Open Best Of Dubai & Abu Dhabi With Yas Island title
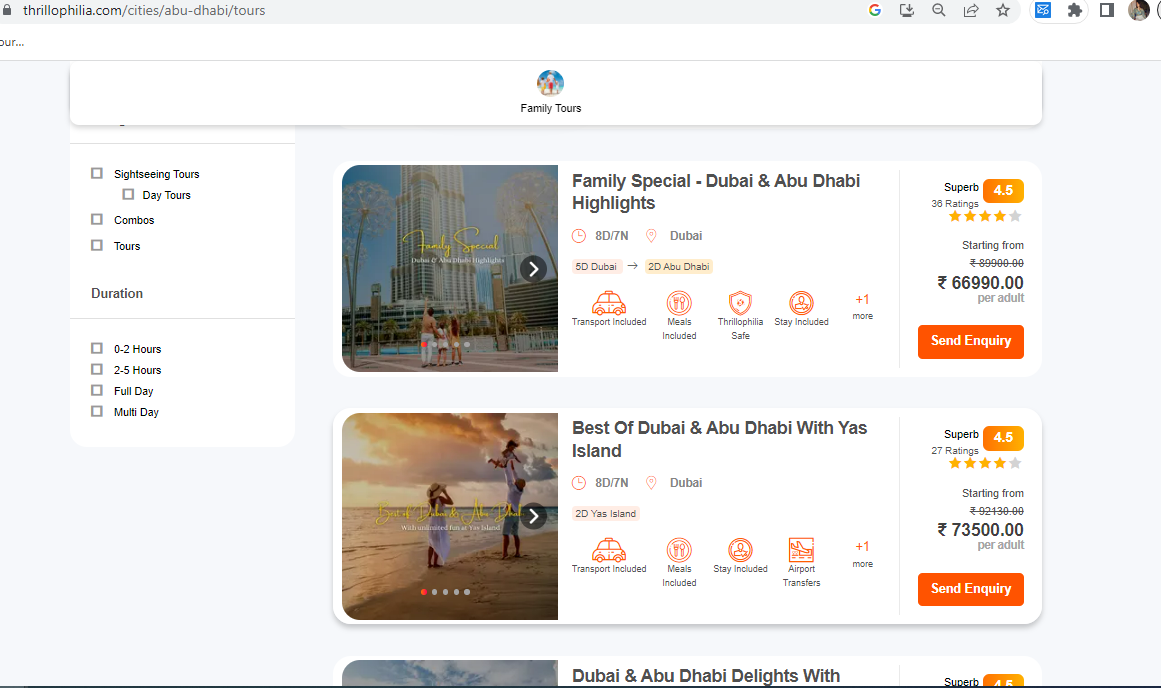This screenshot has height=688, width=1161. (x=719, y=439)
